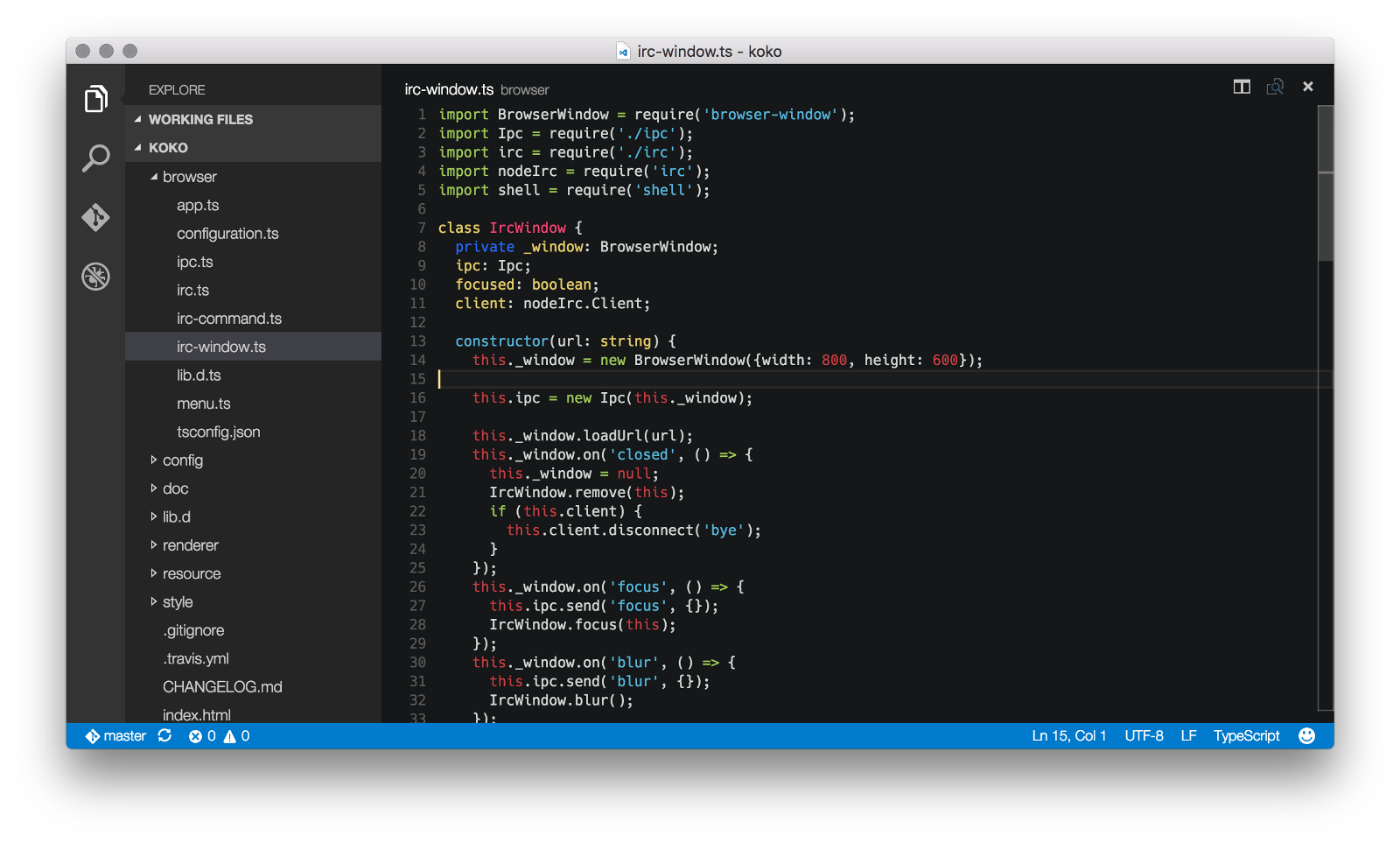The height and width of the screenshot is (843, 1400).
Task: Click the number 800 on line 14
Action: tap(835, 361)
